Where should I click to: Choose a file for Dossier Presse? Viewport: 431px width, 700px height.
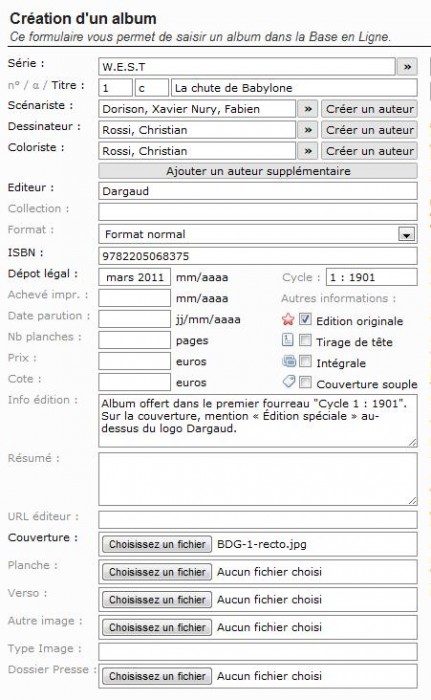pos(157,676)
